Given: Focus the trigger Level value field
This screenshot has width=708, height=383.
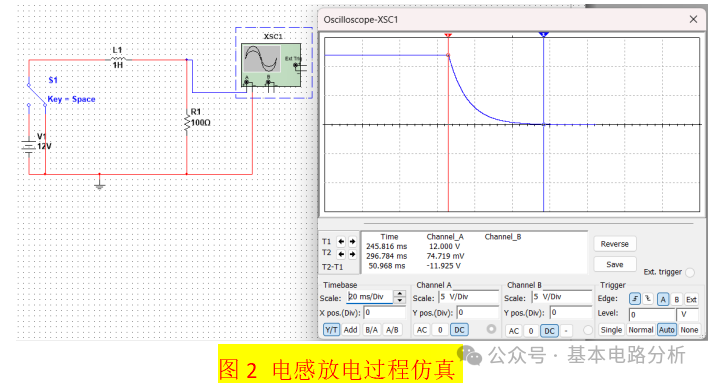Looking at the screenshot, I should pyautogui.click(x=652, y=314).
